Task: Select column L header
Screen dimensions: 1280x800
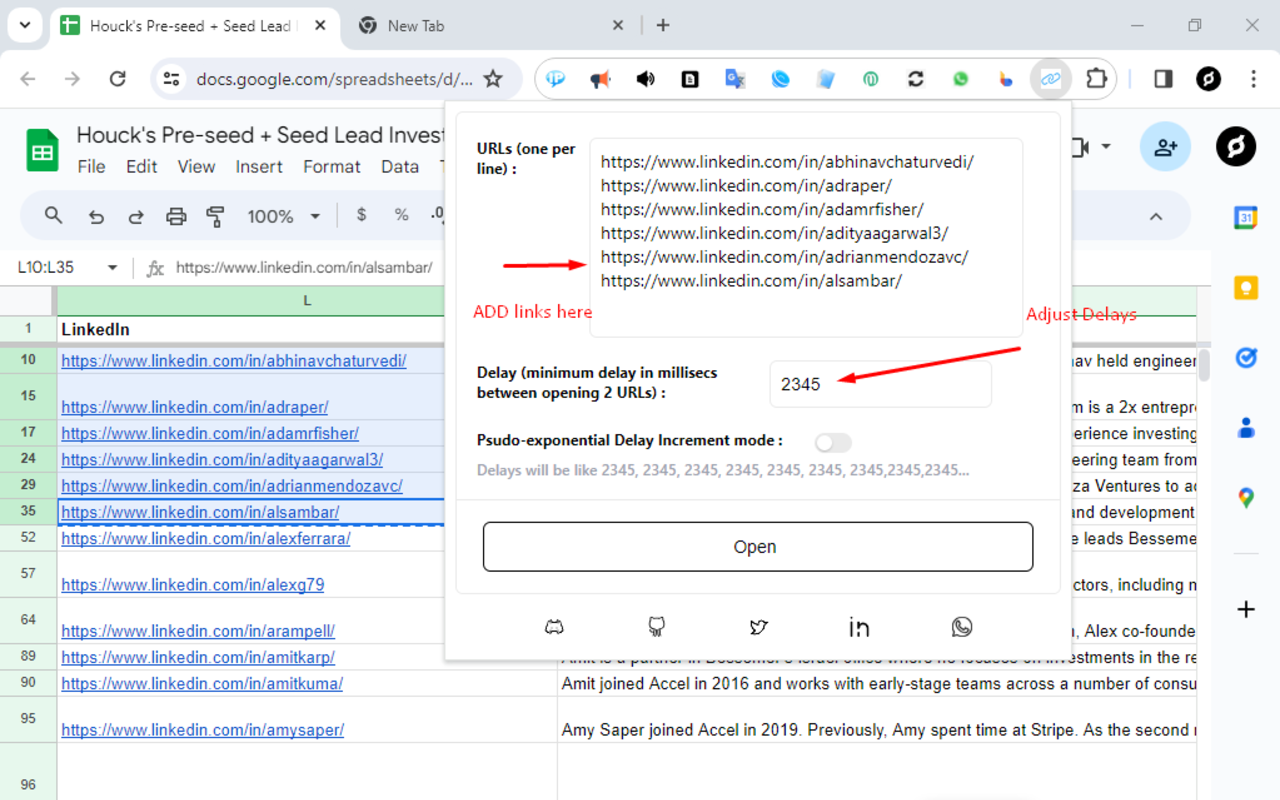Action: [307, 300]
